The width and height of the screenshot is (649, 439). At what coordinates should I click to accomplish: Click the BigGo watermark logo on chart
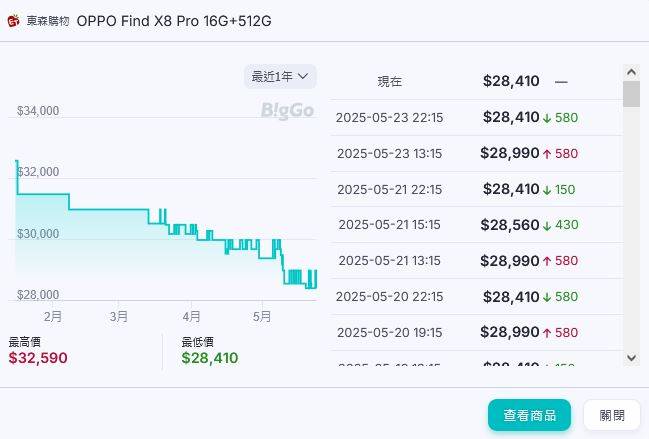coord(287,111)
